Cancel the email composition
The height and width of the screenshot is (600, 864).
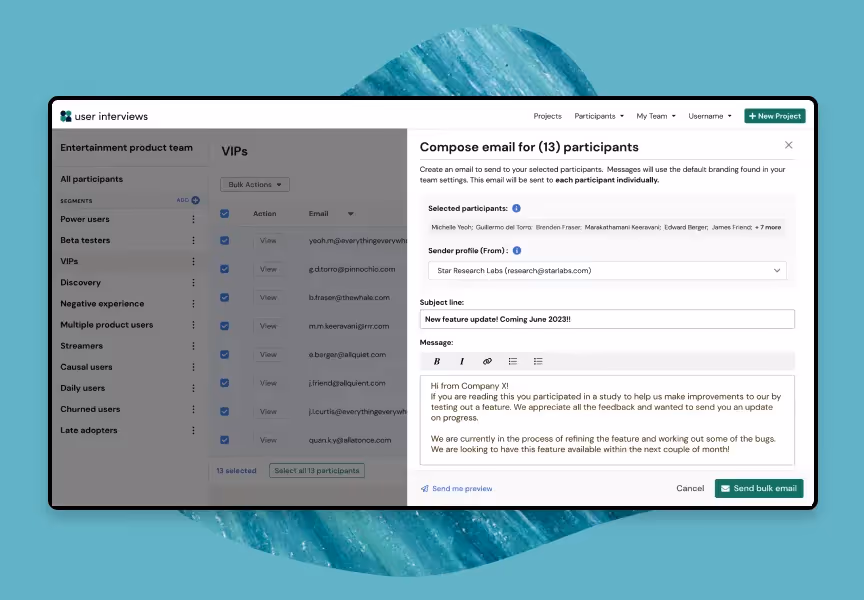pos(690,488)
